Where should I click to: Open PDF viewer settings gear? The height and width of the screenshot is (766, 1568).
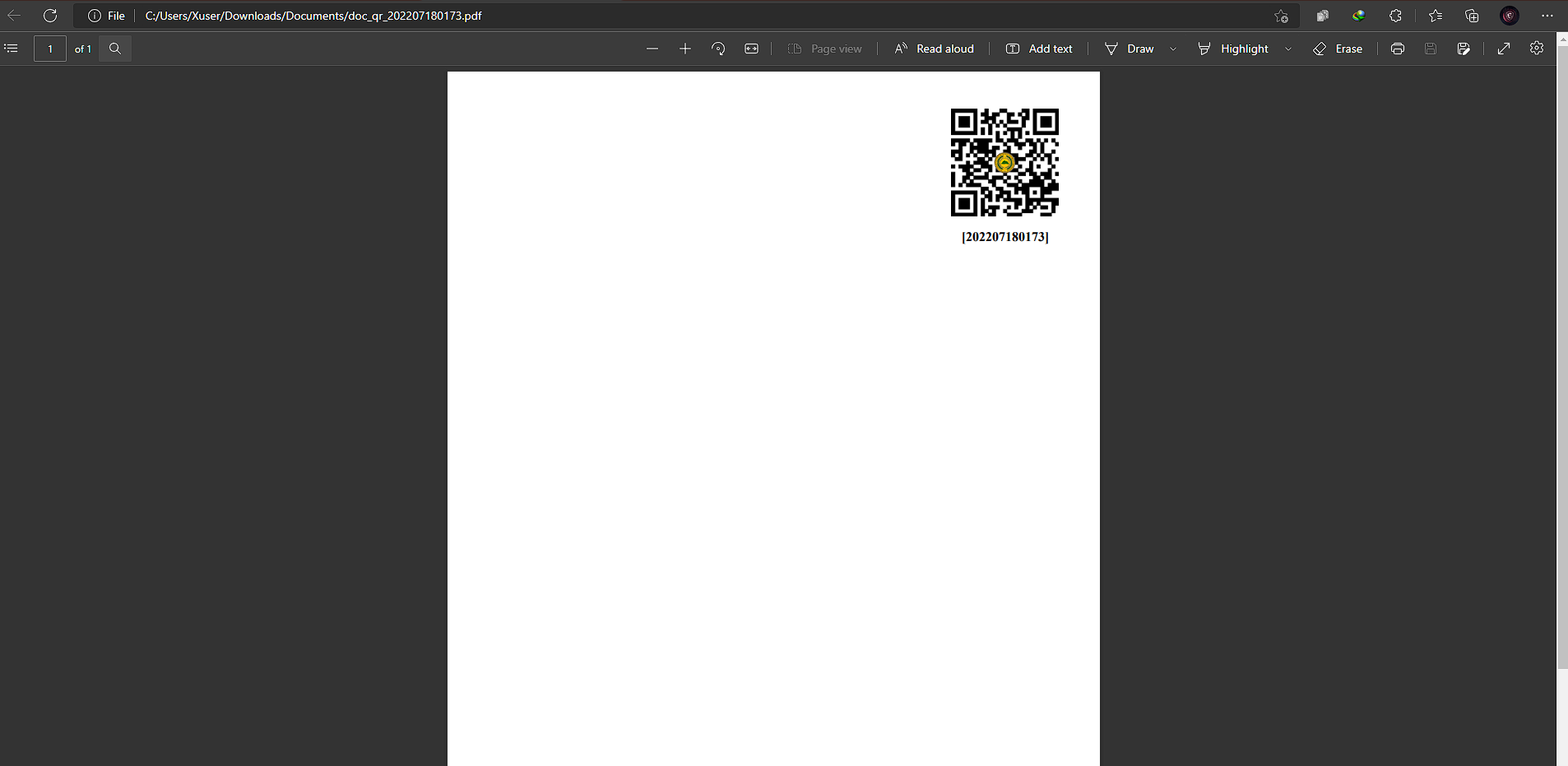pyautogui.click(x=1537, y=49)
